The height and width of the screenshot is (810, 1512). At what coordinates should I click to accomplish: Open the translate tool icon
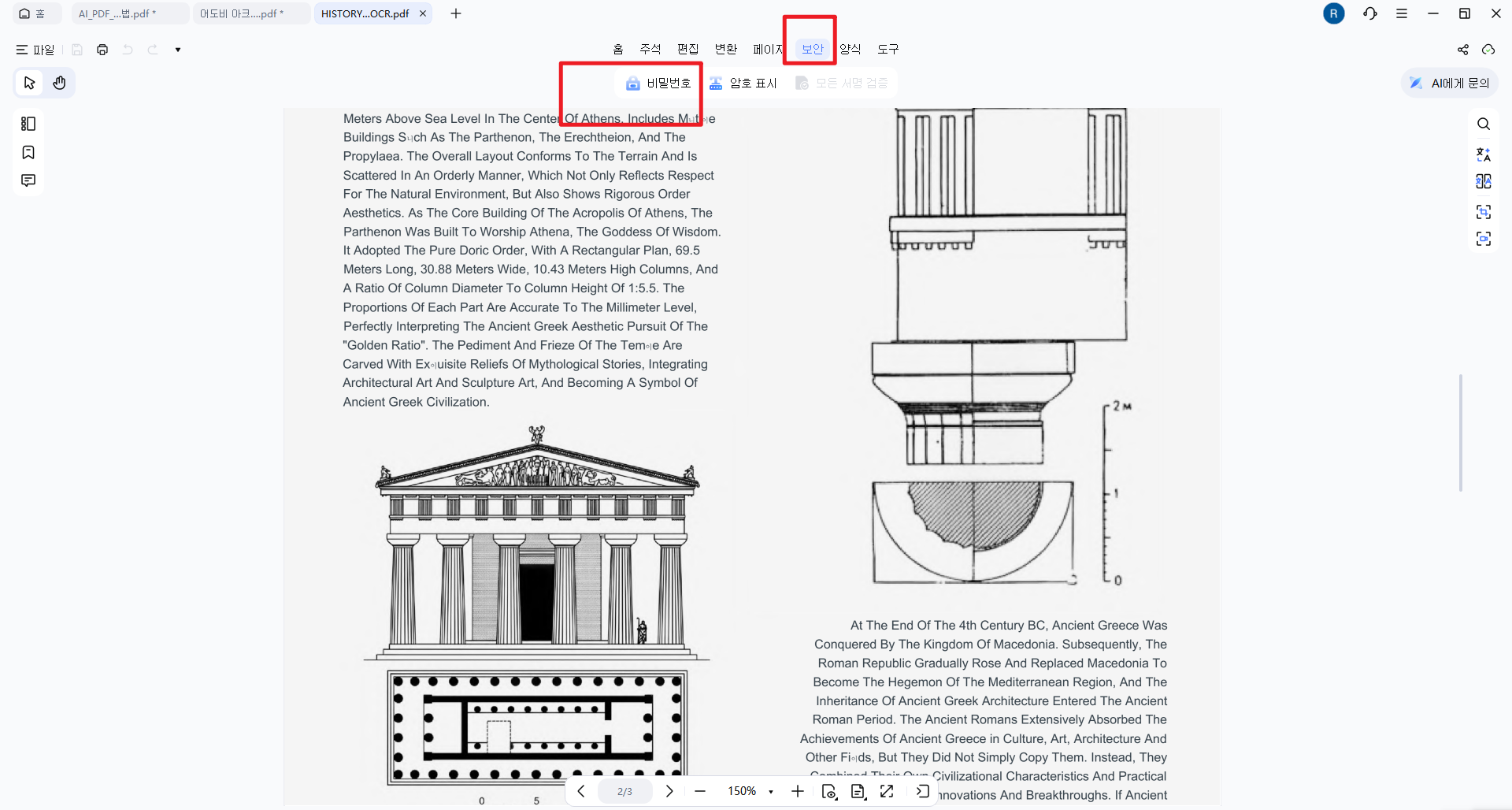1484,154
